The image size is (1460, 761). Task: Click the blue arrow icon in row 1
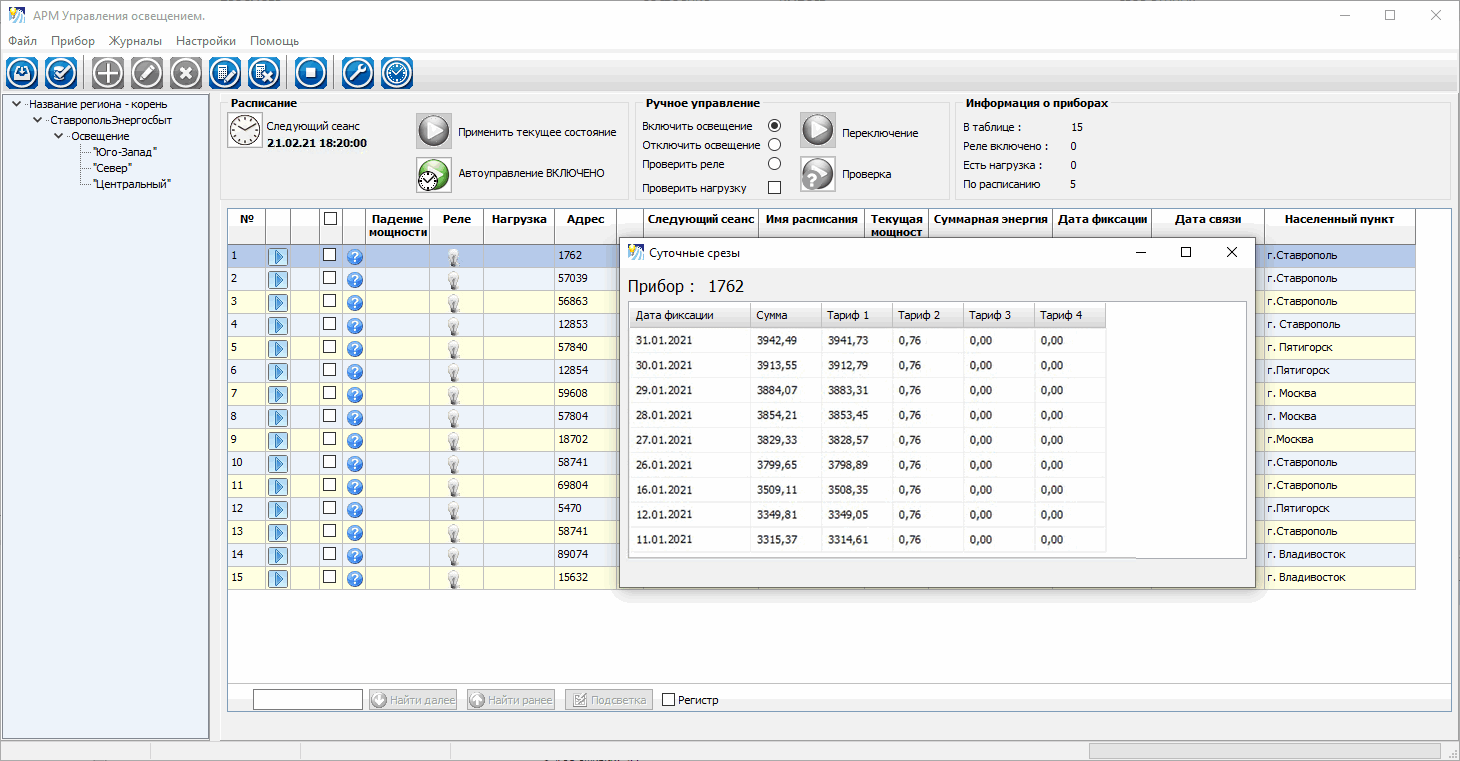[278, 257]
